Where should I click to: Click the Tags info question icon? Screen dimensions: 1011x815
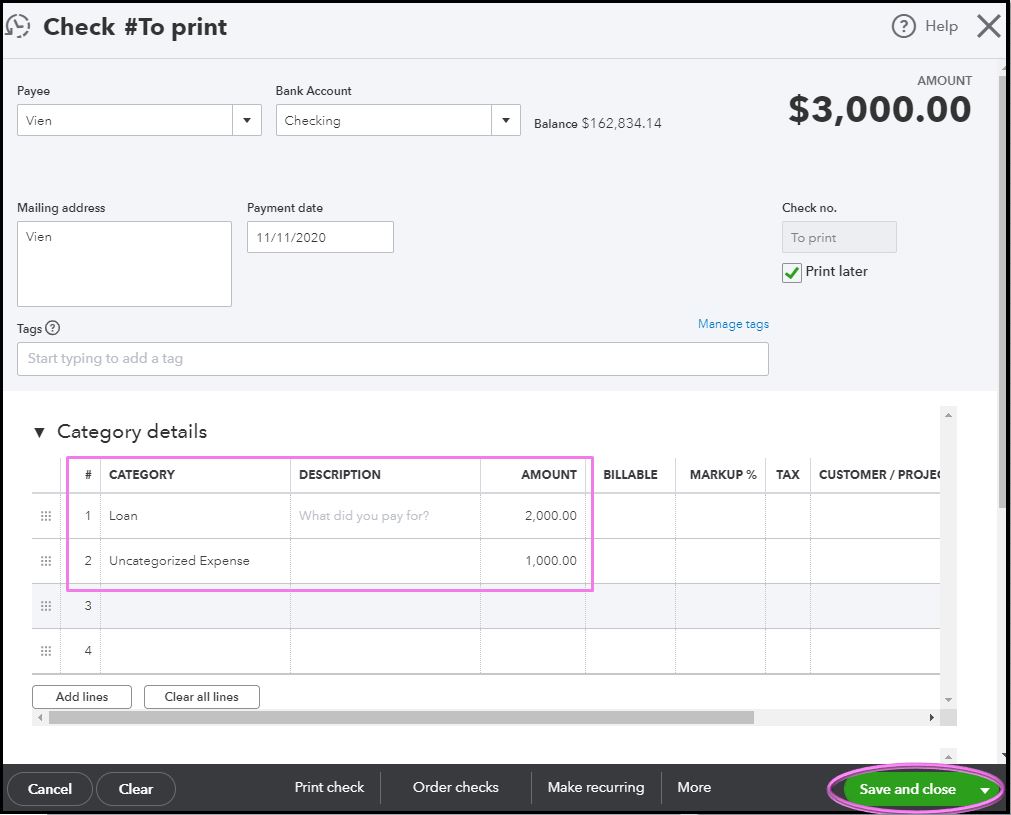point(53,328)
